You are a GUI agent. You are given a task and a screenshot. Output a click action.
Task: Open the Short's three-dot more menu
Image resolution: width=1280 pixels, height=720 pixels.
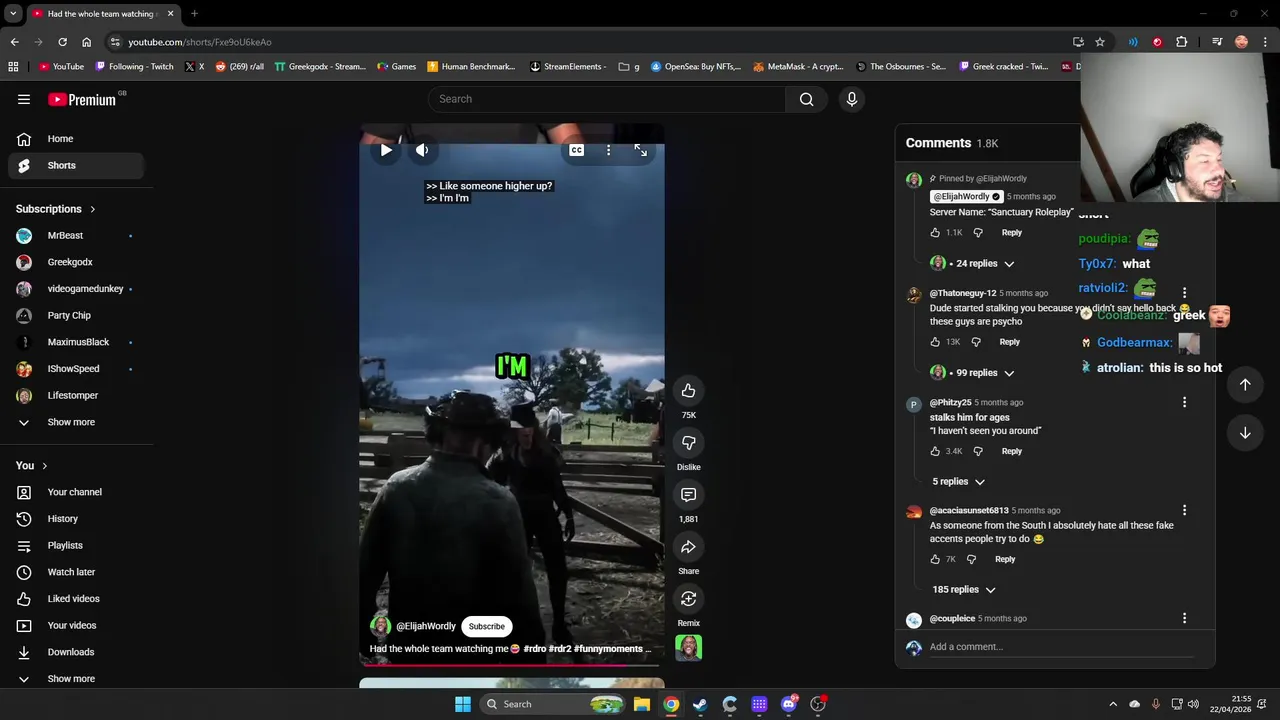click(608, 150)
